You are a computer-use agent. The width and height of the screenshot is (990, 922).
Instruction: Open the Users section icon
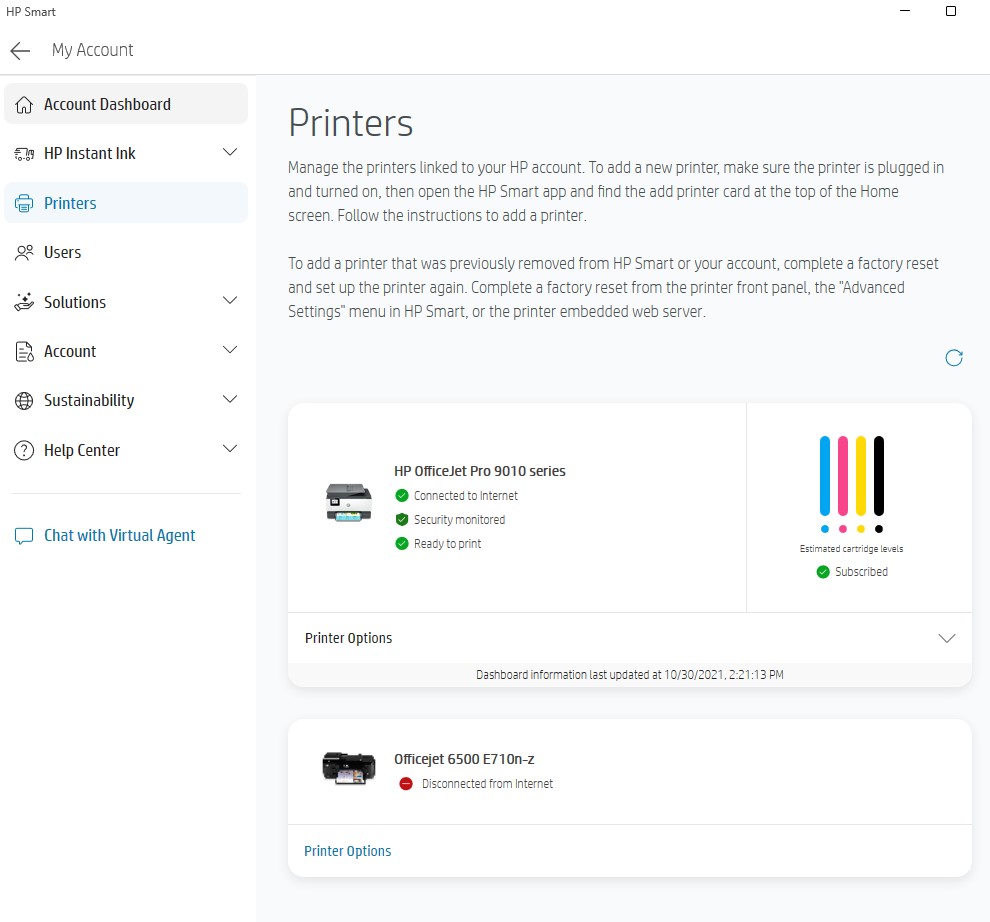pos(23,252)
